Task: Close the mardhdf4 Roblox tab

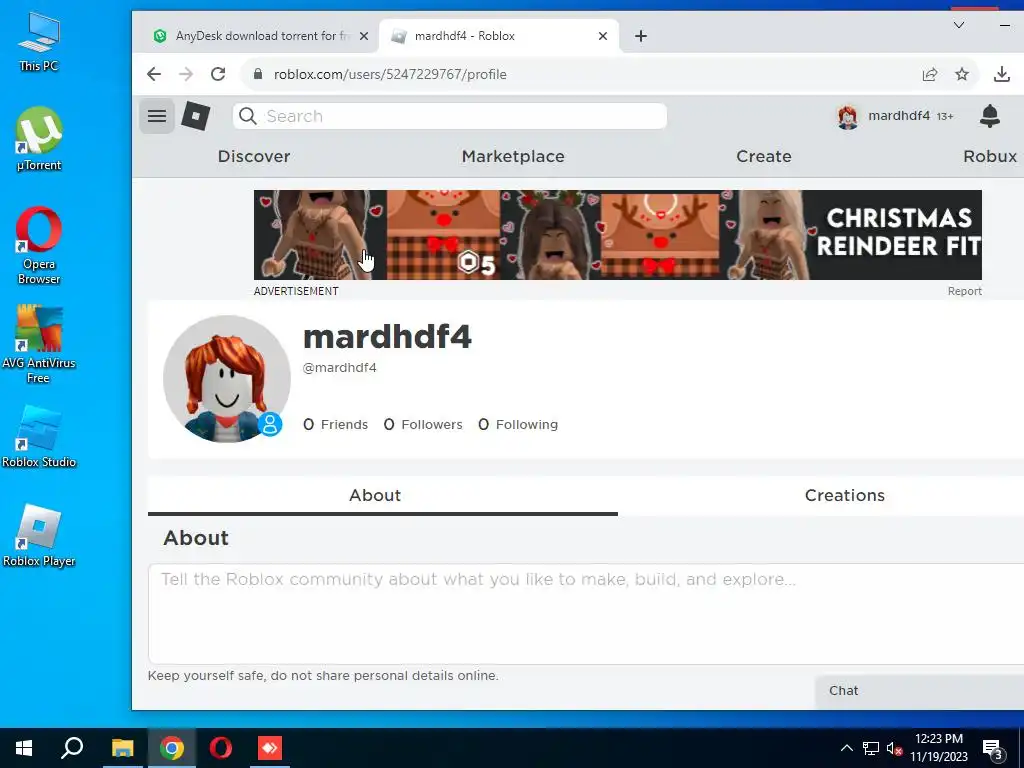Action: 603,36
